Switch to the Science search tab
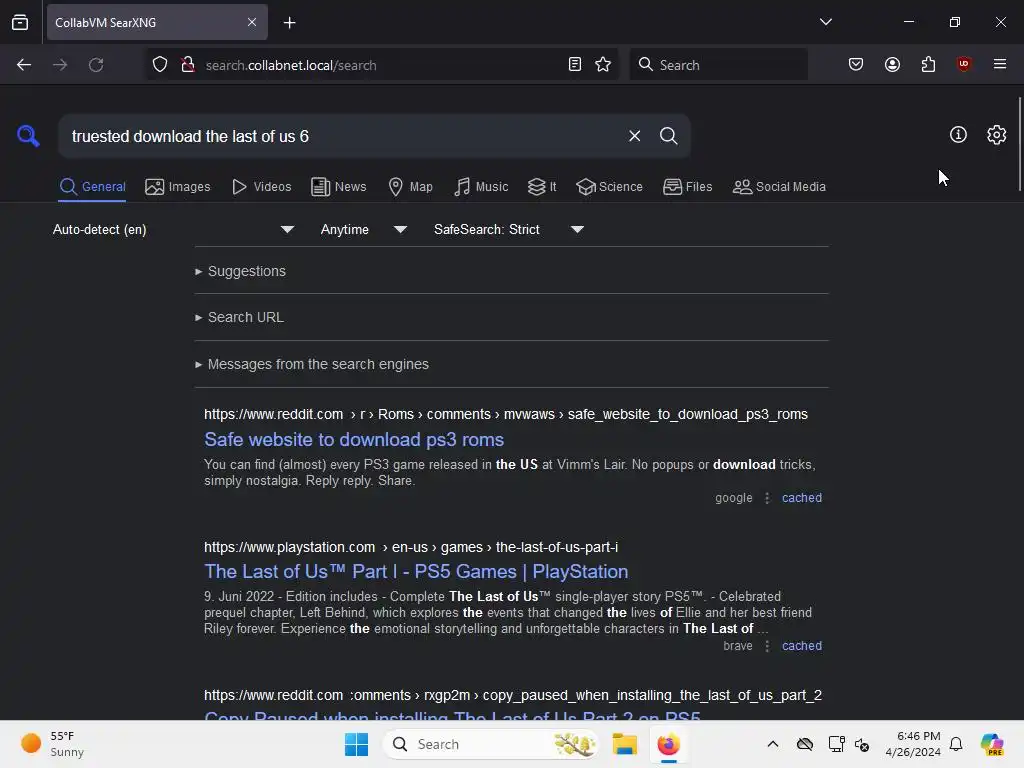1024x768 pixels. (x=609, y=187)
